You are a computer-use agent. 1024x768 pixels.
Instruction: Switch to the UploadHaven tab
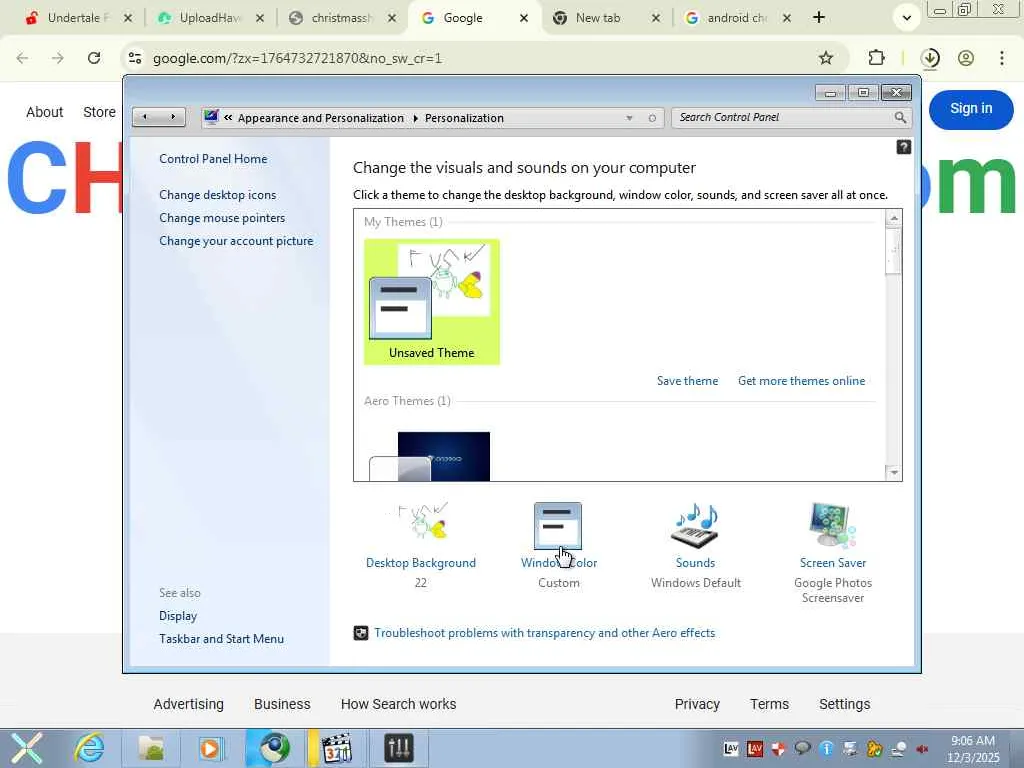pos(210,18)
